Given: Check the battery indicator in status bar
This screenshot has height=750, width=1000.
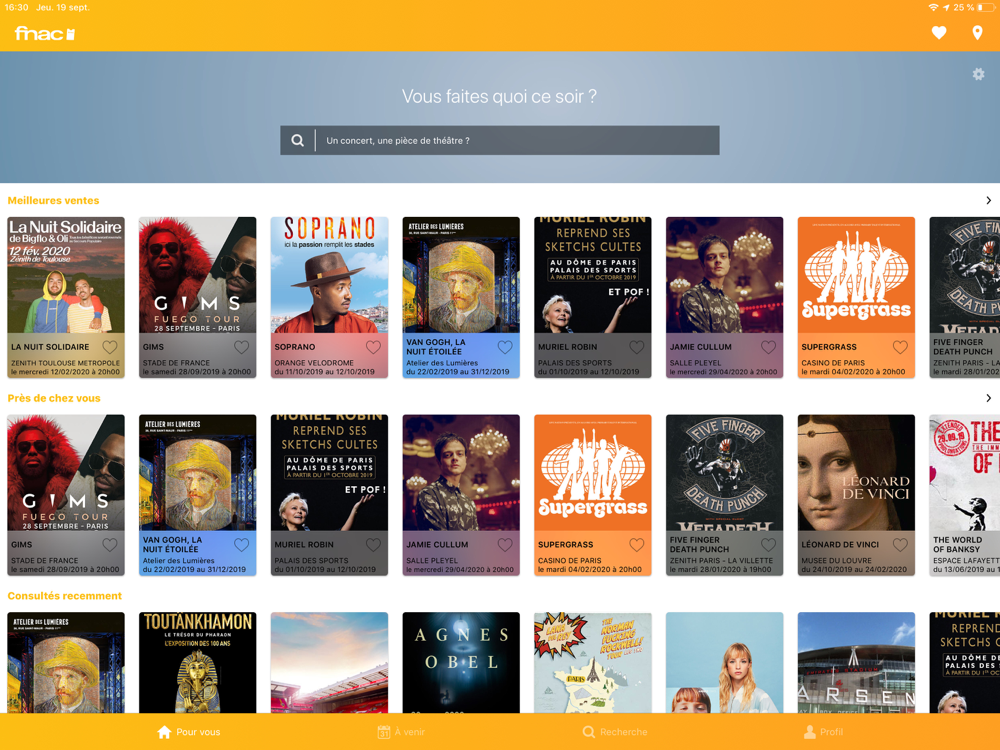Looking at the screenshot, I should coord(987,8).
